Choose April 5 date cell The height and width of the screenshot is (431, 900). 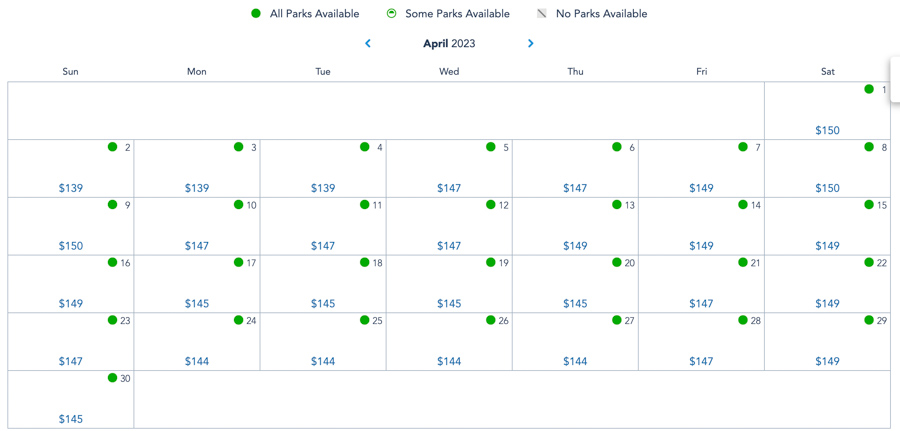[x=449, y=168]
